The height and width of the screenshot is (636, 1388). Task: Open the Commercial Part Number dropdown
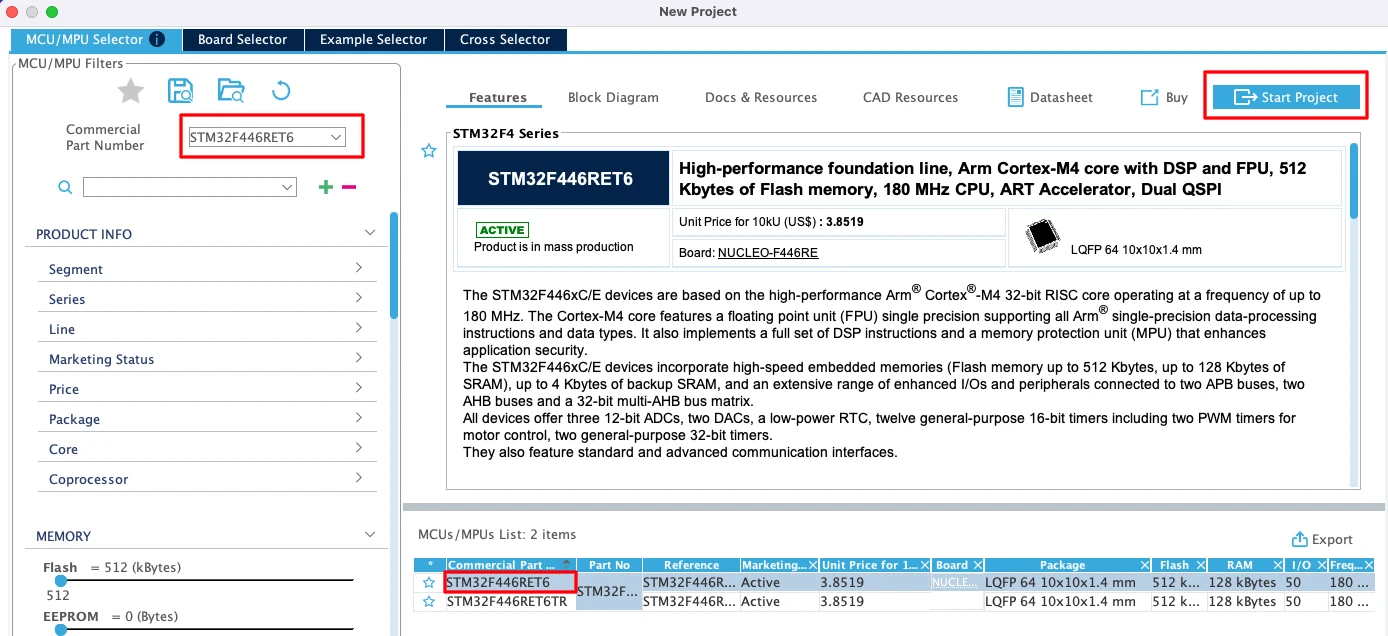pyautogui.click(x=336, y=137)
